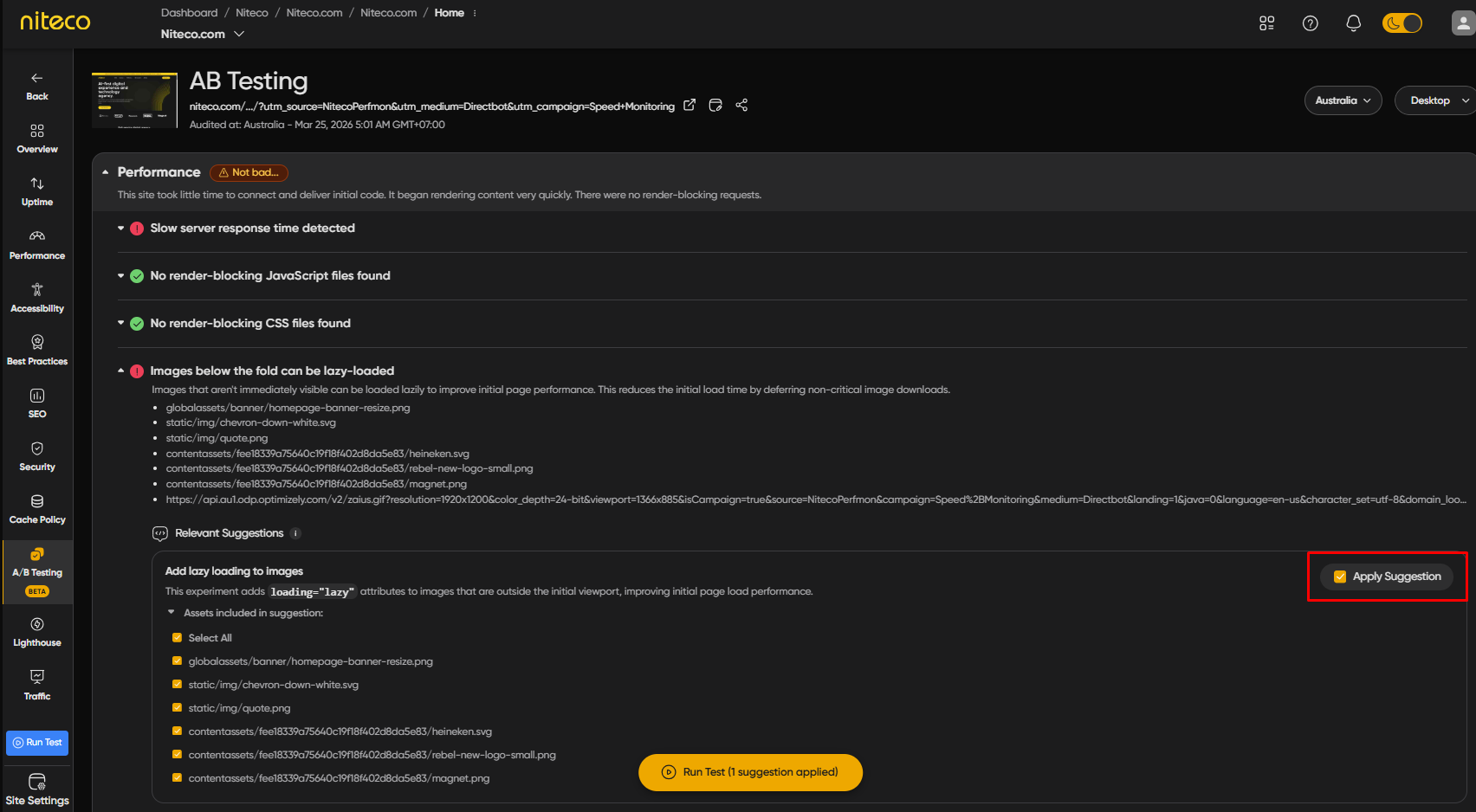
Task: Go to Niteco breadcrumb
Action: (252, 13)
